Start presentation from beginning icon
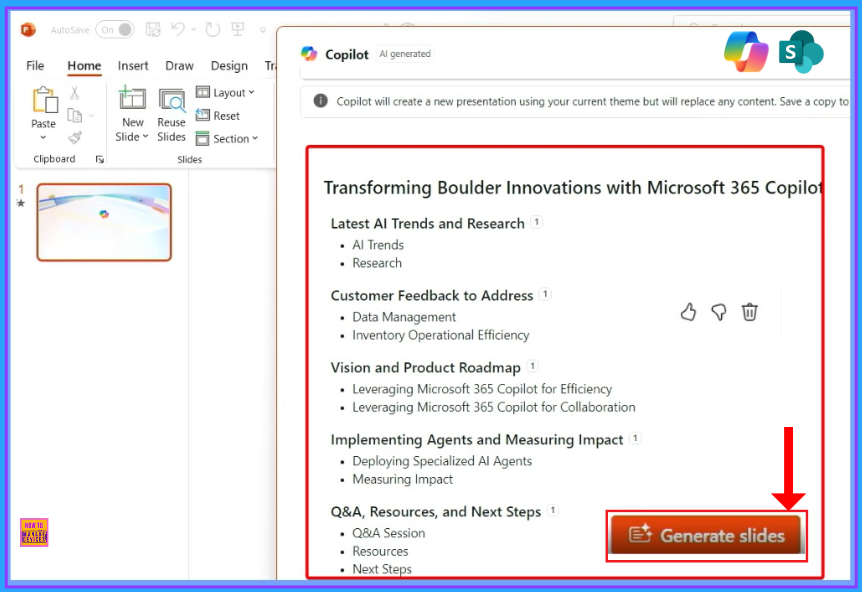The height and width of the screenshot is (592, 862). (237, 29)
